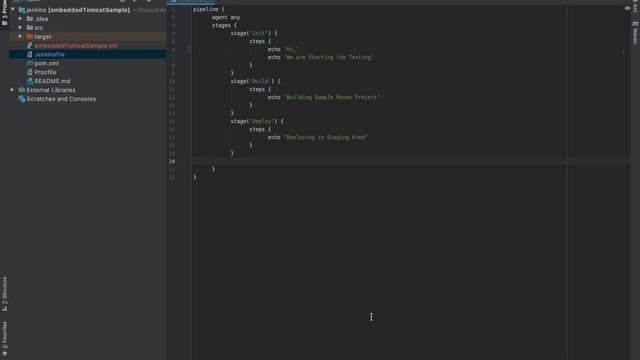Open the Structure tool window tab

[4, 294]
